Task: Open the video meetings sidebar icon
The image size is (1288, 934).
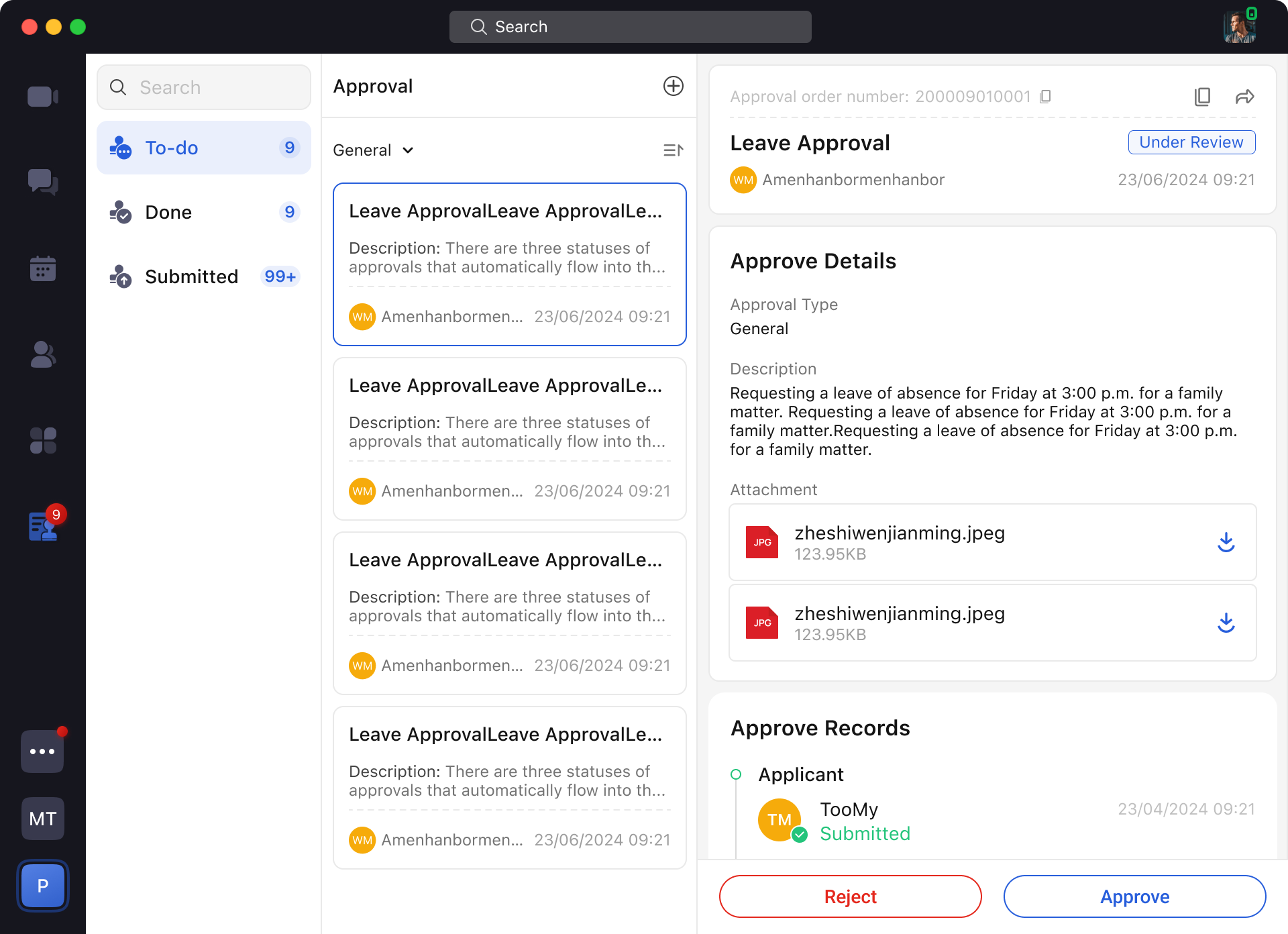Action: [x=42, y=97]
